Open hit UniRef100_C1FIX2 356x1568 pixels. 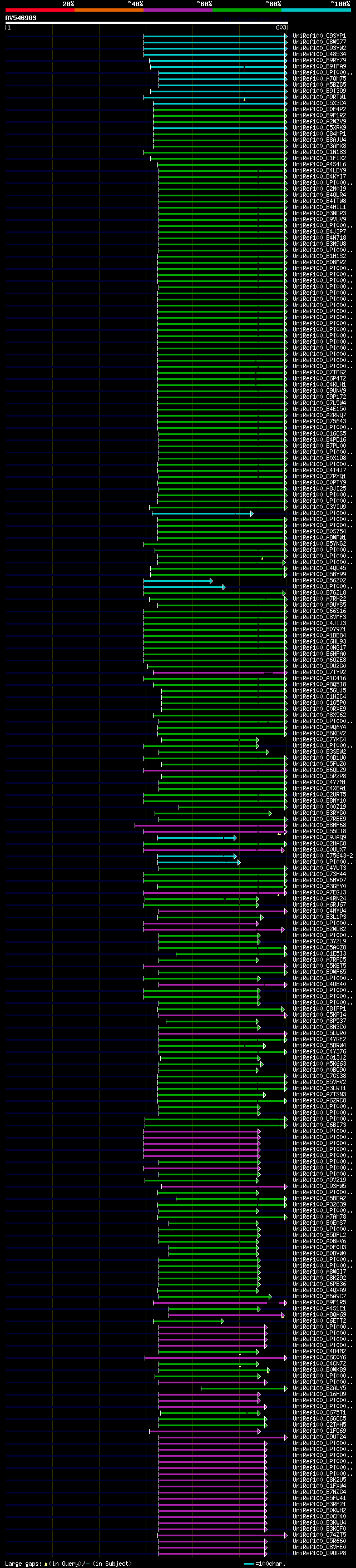(319, 159)
